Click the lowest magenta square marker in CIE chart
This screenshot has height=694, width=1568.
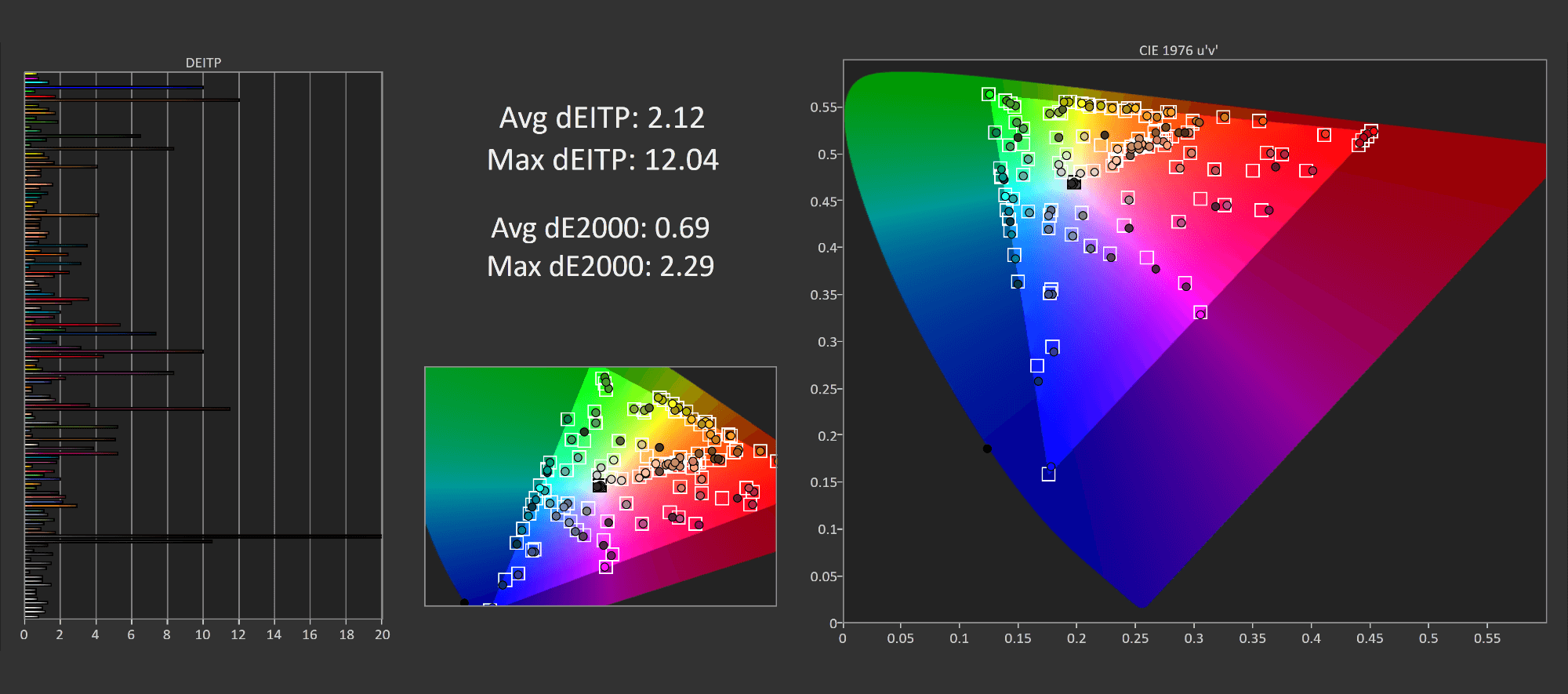1200,313
